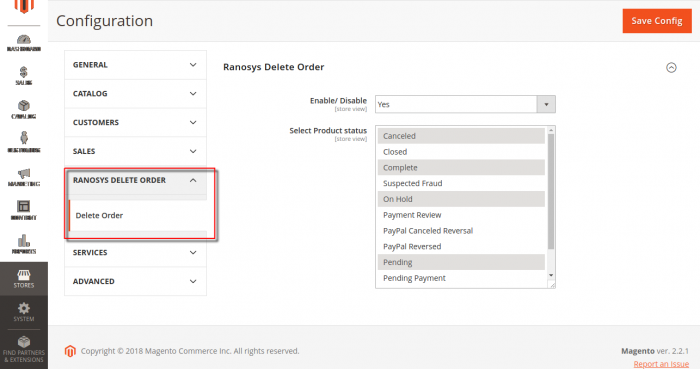
Task: Expand the ADVANCED configuration tab
Action: click(x=135, y=282)
